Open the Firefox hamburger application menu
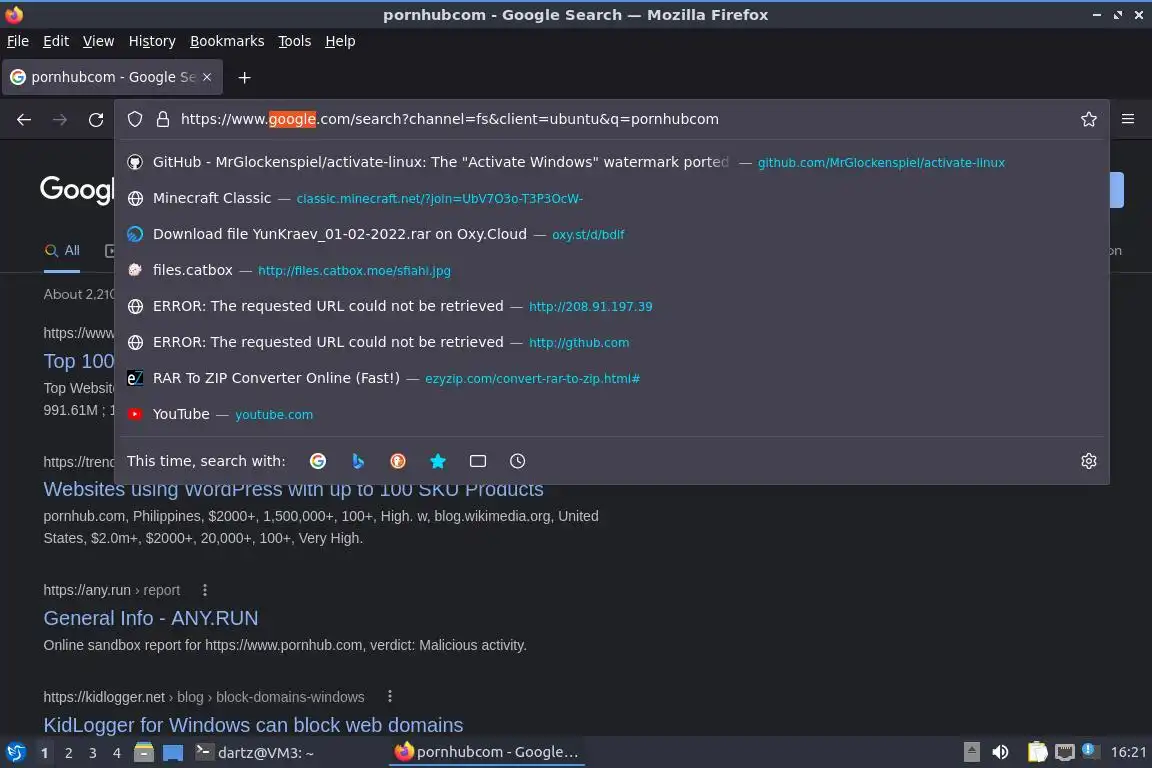This screenshot has height=768, width=1152. (1128, 119)
